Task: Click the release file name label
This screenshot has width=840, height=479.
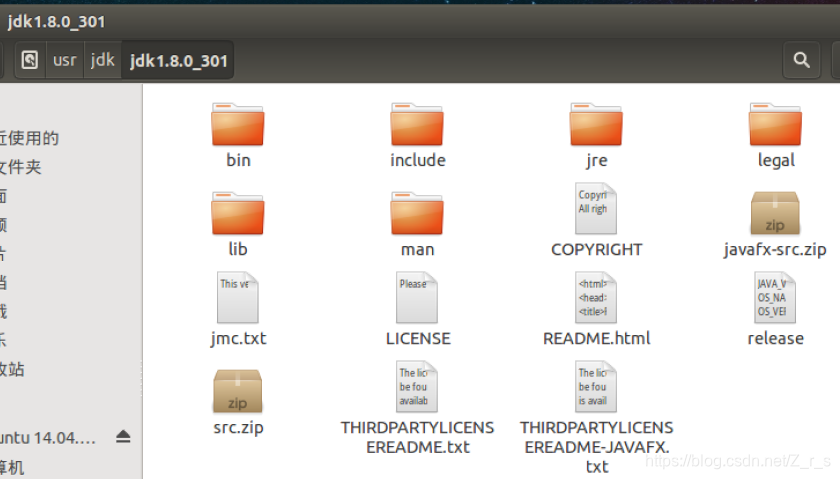Action: (x=776, y=339)
